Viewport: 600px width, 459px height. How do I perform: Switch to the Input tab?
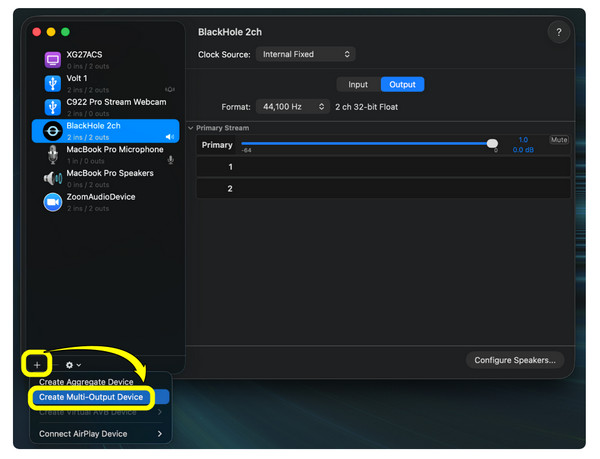click(358, 85)
